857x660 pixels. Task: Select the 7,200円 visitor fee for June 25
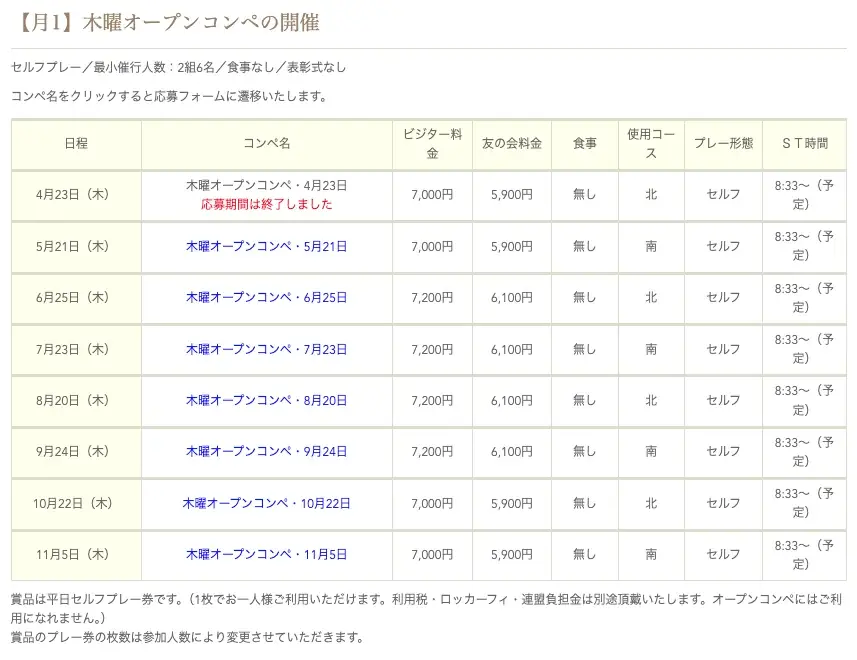430,297
